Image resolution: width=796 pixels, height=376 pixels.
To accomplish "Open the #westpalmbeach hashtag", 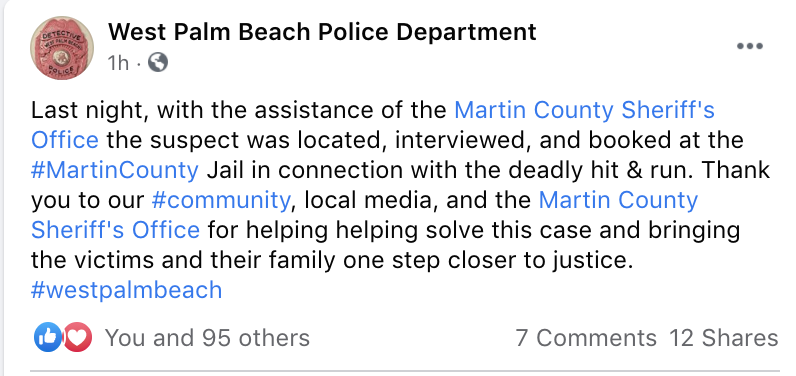I will (126, 291).
